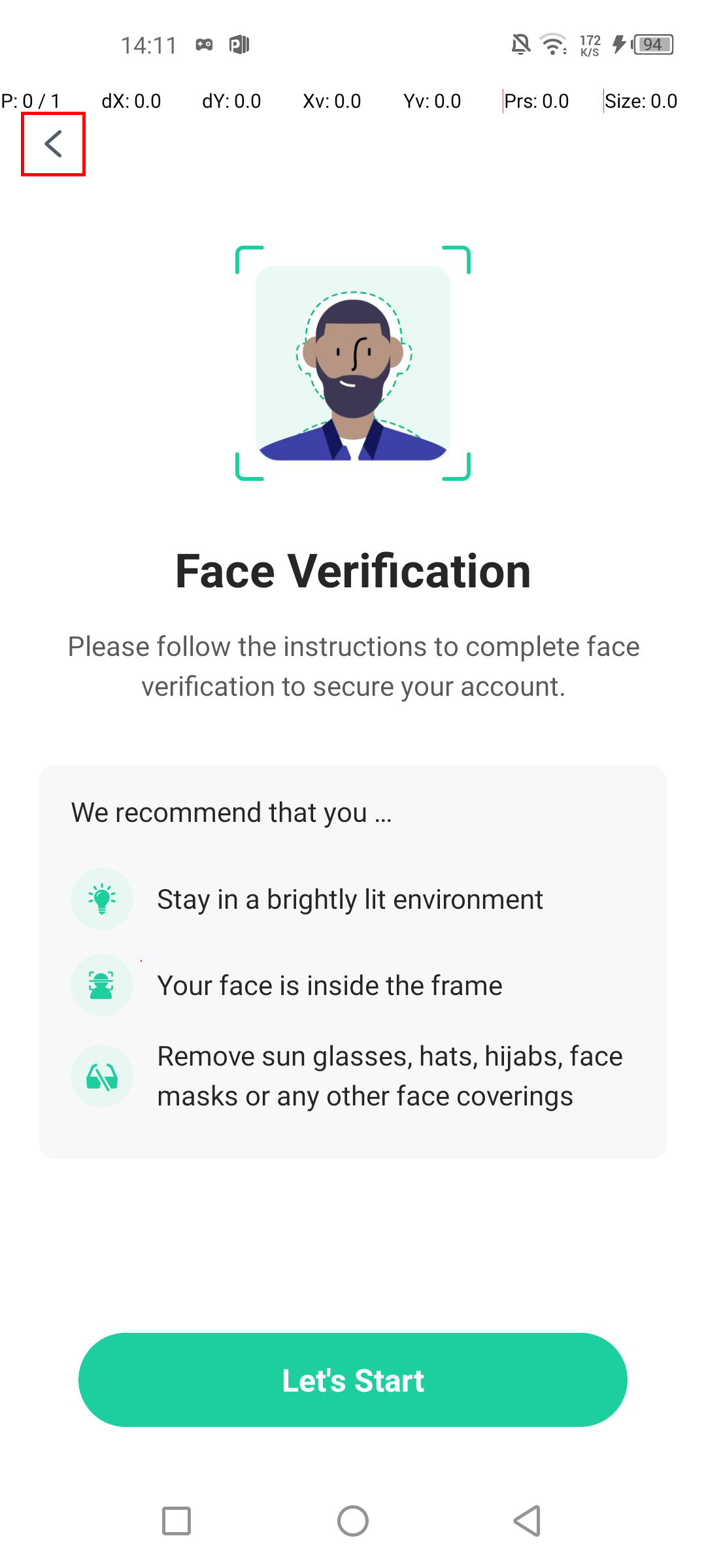Tap the clock showing 14:11
The image size is (706, 1568).
(x=149, y=45)
